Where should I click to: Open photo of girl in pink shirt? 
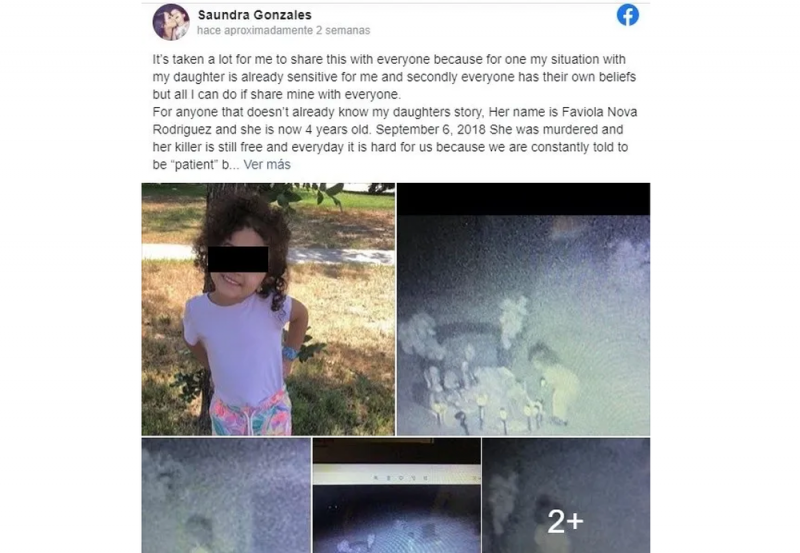(x=268, y=309)
